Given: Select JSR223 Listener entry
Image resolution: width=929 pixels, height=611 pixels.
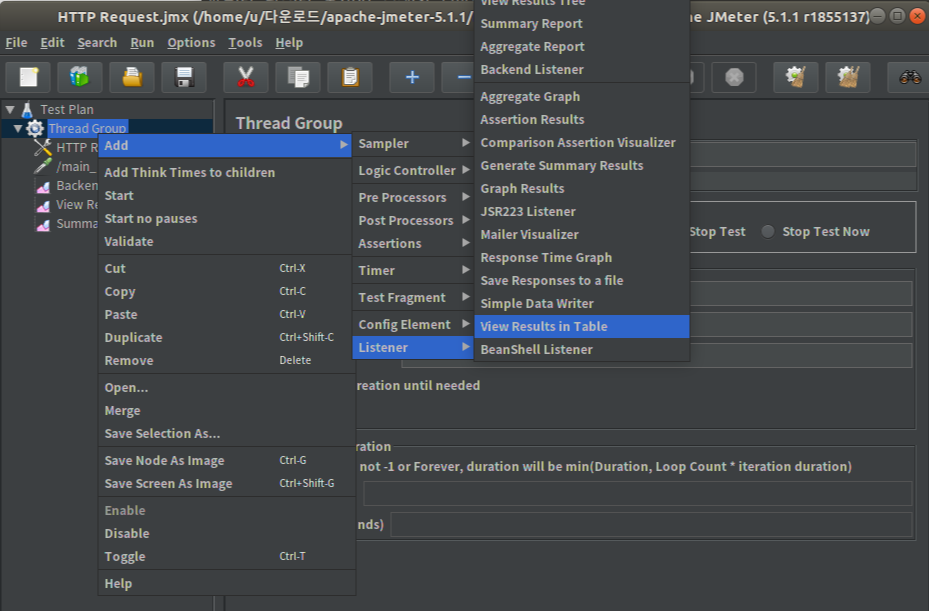Looking at the screenshot, I should tap(582, 212).
